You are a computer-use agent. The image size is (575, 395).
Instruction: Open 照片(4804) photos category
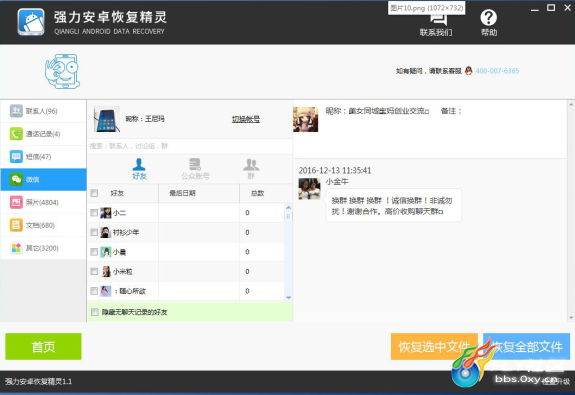(x=43, y=202)
